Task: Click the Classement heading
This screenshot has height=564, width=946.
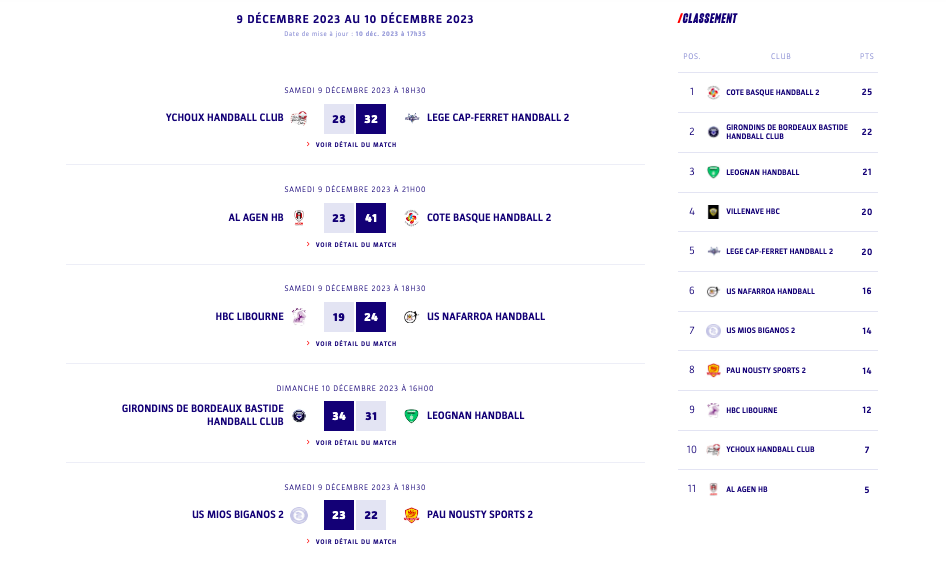Action: [708, 18]
